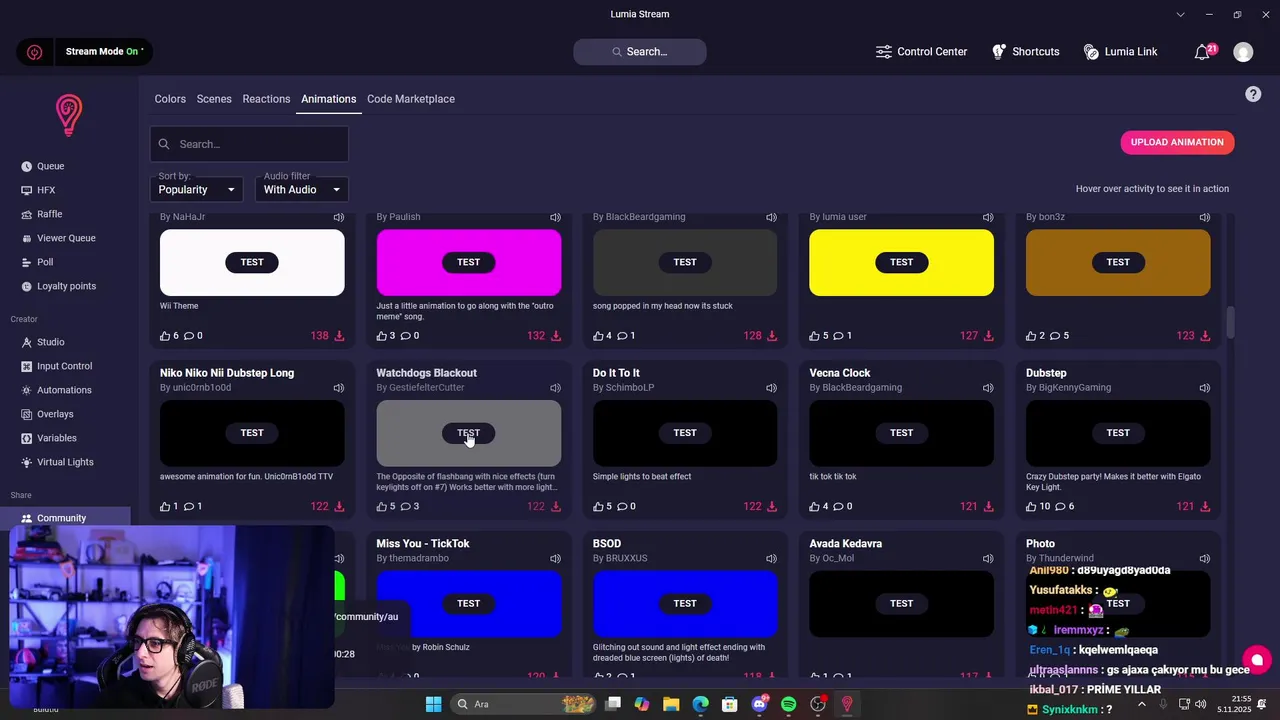
Task: Open the Code Marketplace tab
Action: (x=411, y=99)
